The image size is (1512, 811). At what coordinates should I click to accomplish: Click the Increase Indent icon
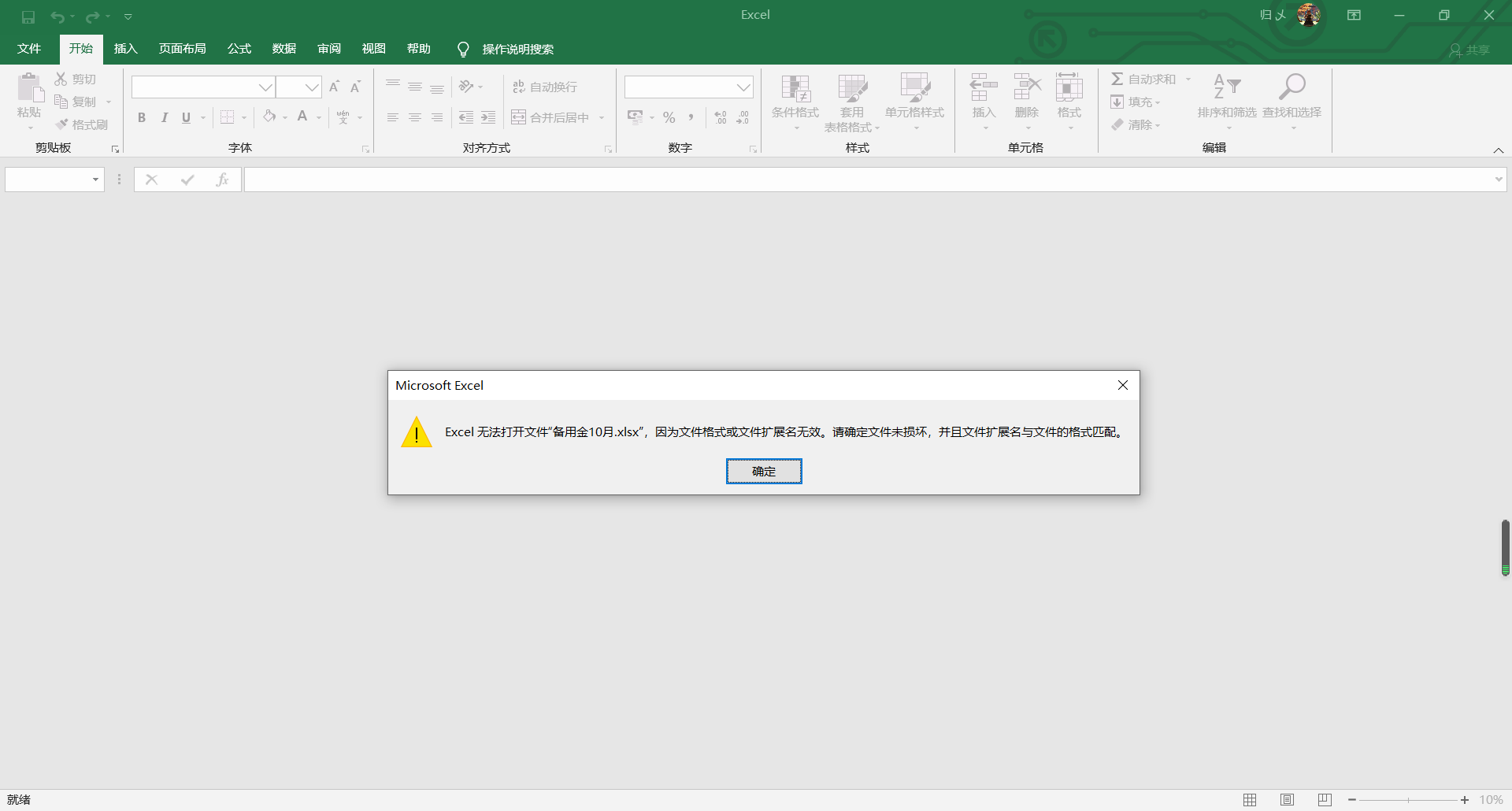[x=488, y=117]
